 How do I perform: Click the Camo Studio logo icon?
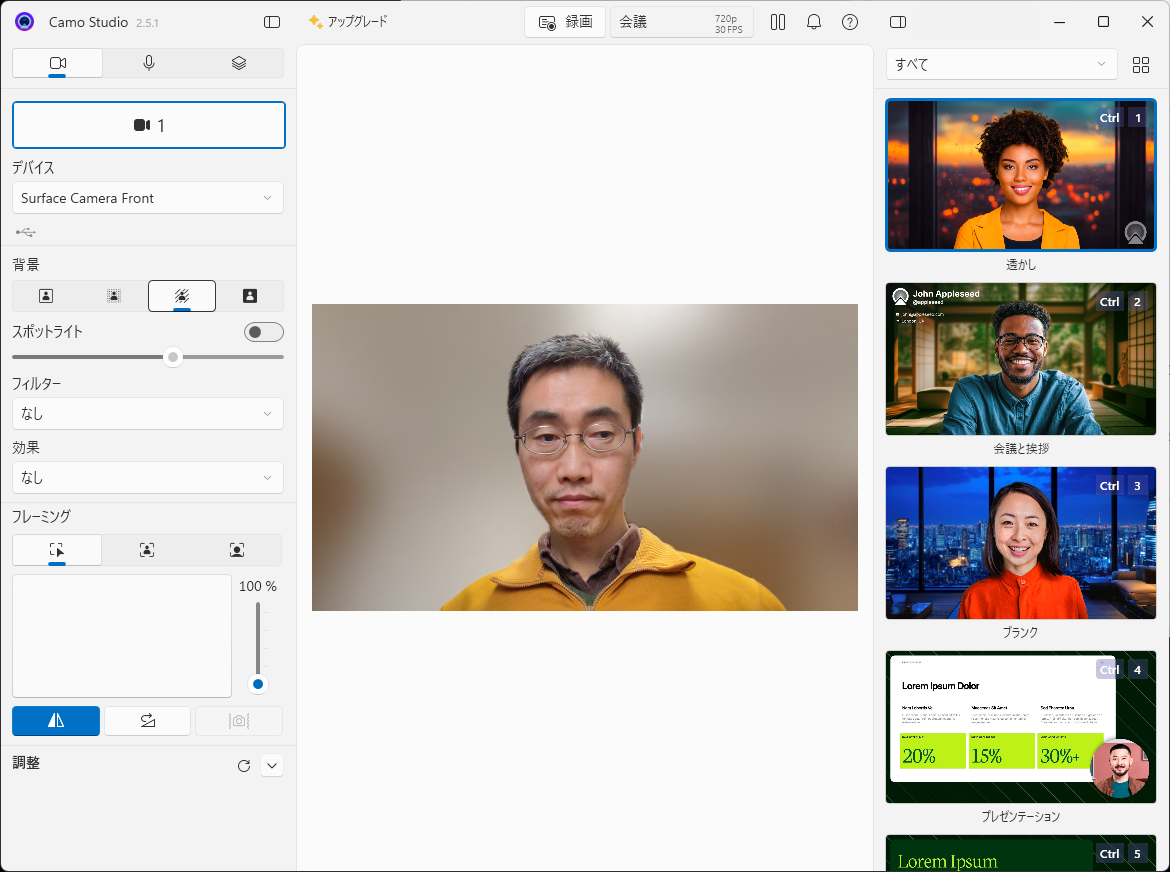click(x=25, y=22)
